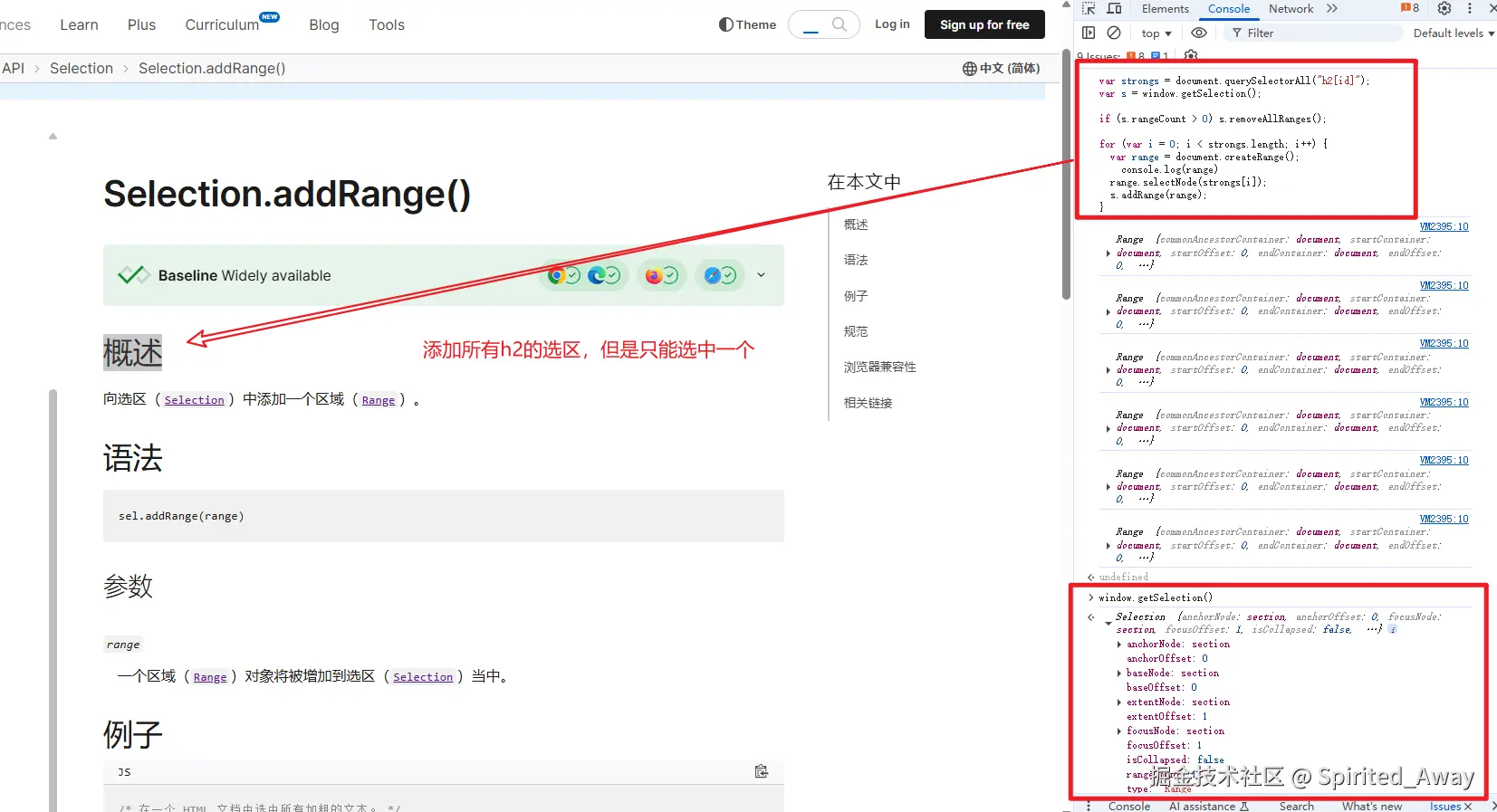Toggle the site Theme switcher
Viewport: 1497px width, 812px height.
point(747,24)
